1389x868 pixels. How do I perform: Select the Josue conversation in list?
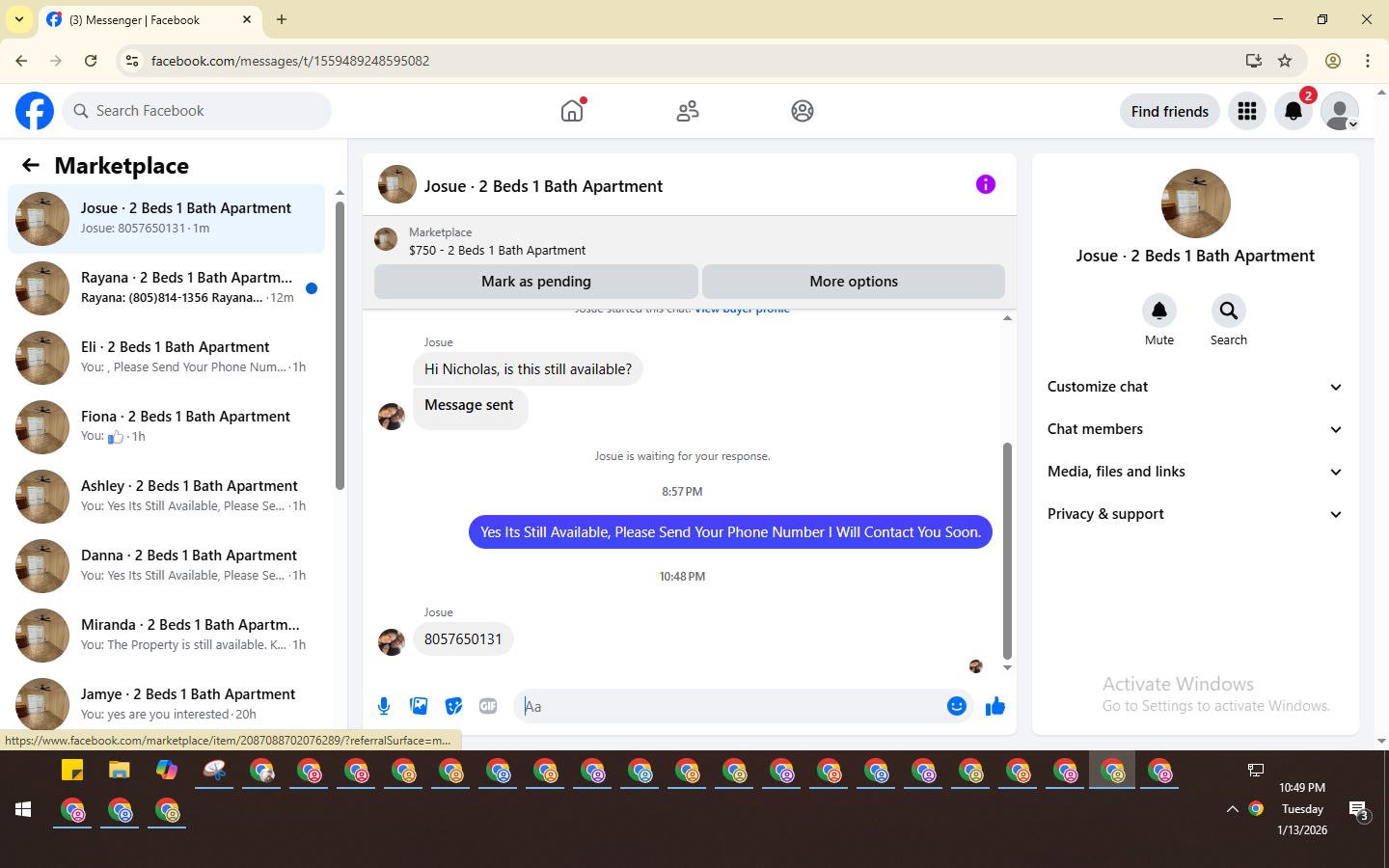pyautogui.click(x=166, y=218)
